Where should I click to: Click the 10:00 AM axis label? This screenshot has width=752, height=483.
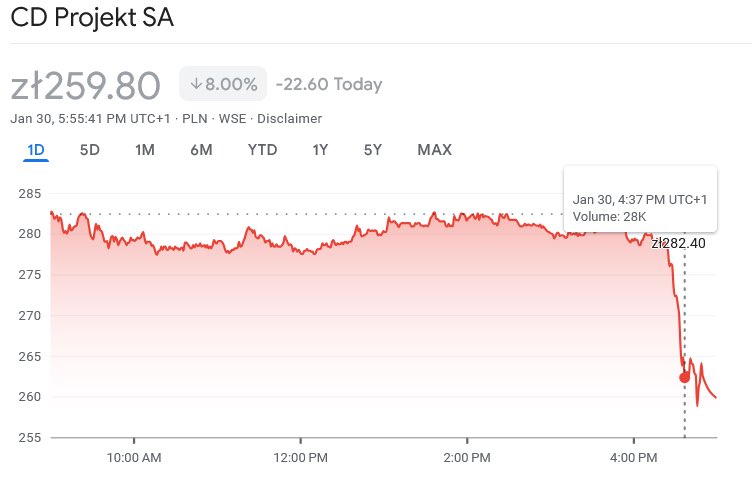coord(134,458)
